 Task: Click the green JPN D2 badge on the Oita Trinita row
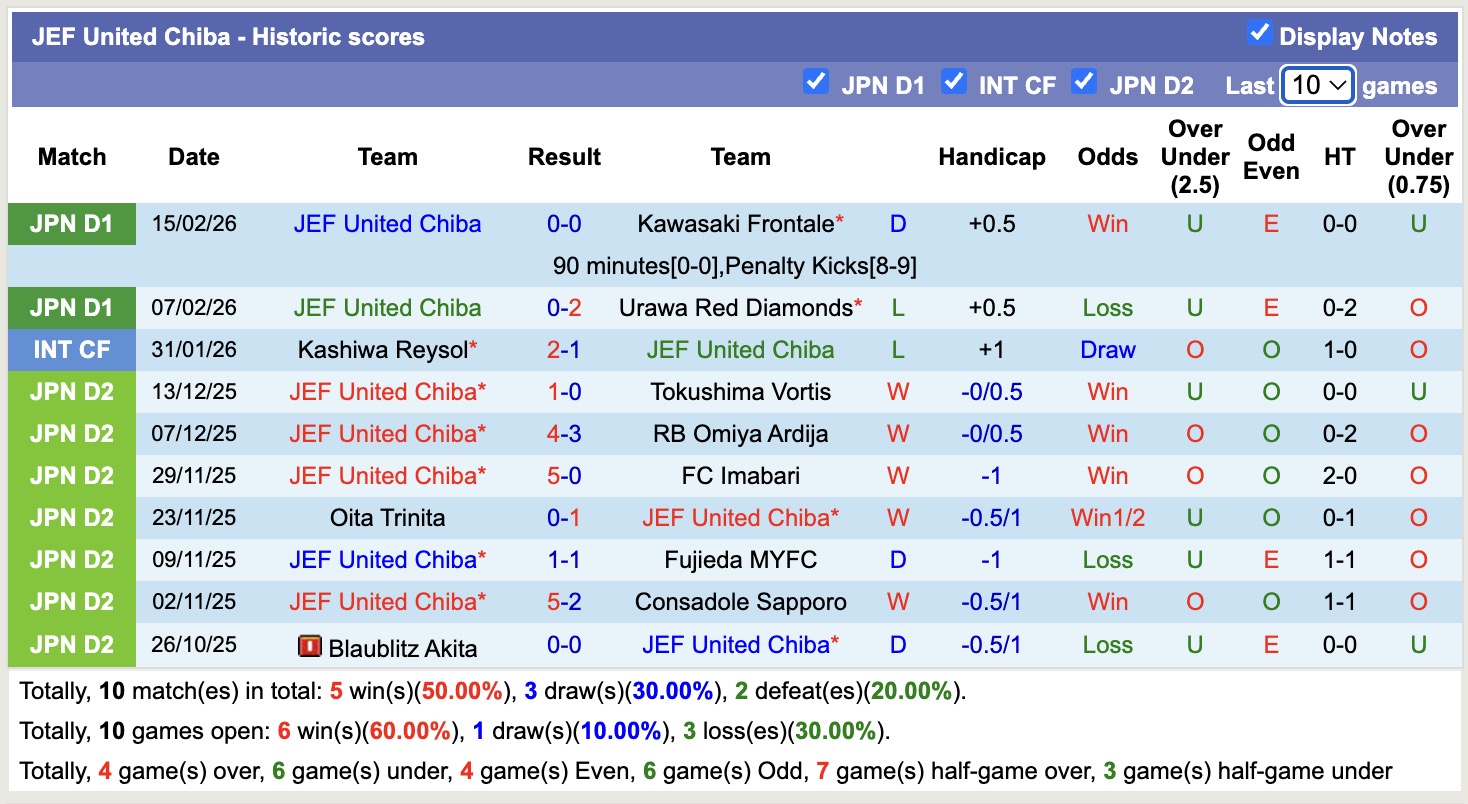click(71, 517)
